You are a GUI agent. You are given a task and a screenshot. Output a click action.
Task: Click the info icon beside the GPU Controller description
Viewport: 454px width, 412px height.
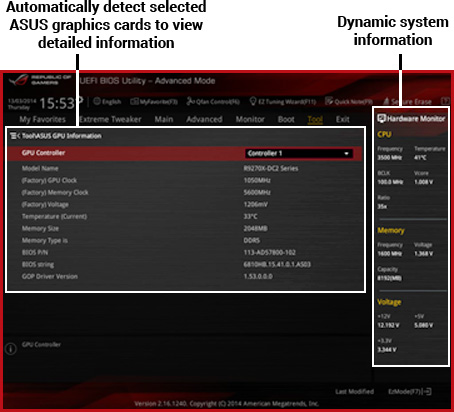pyautogui.click(x=11, y=349)
